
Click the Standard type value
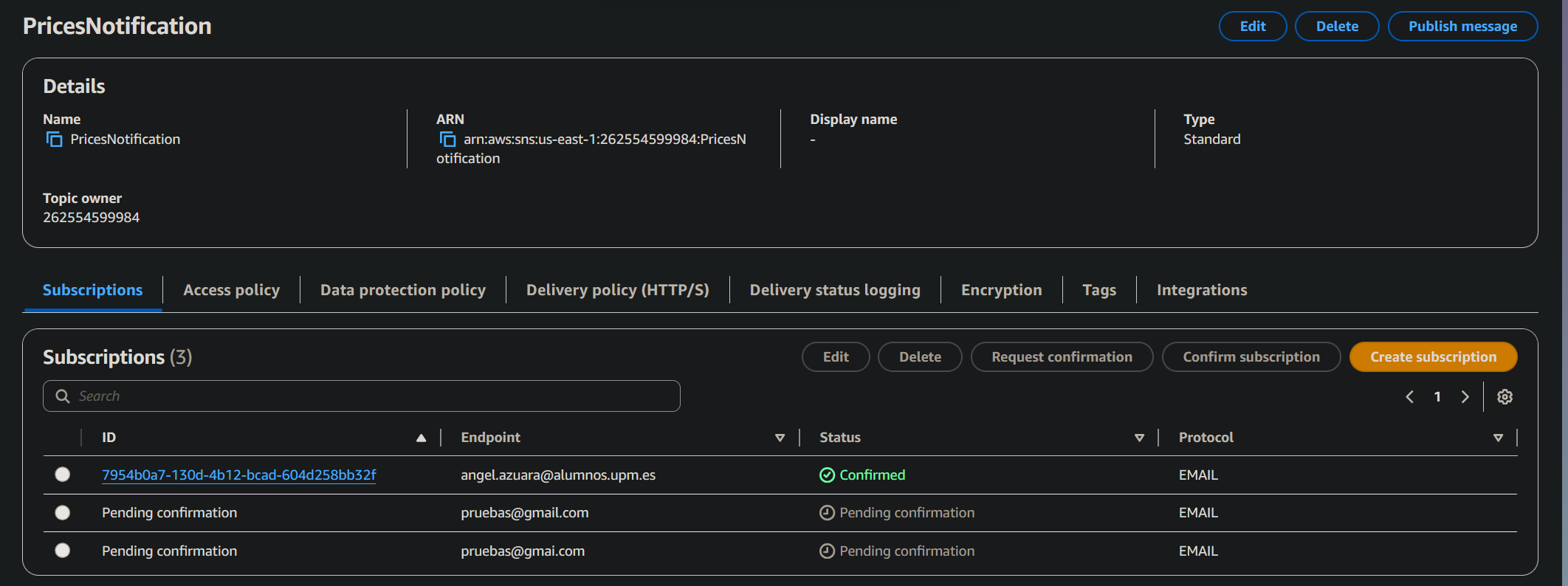point(1212,139)
